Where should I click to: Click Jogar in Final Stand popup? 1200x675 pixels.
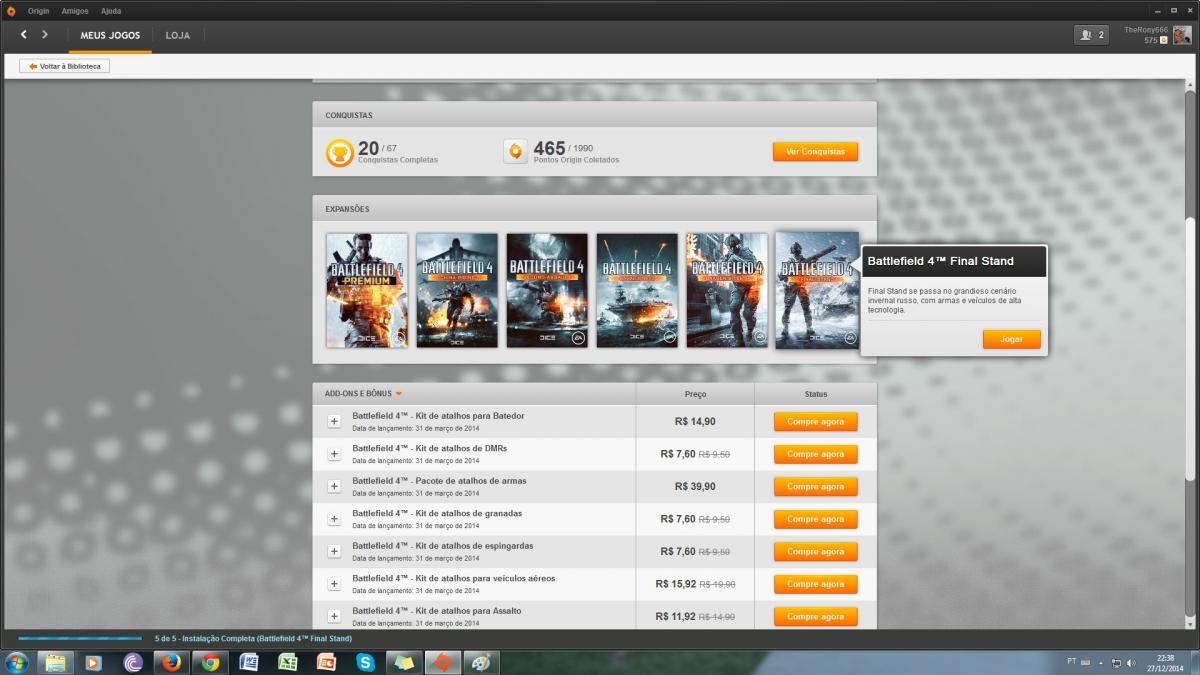tap(1011, 339)
